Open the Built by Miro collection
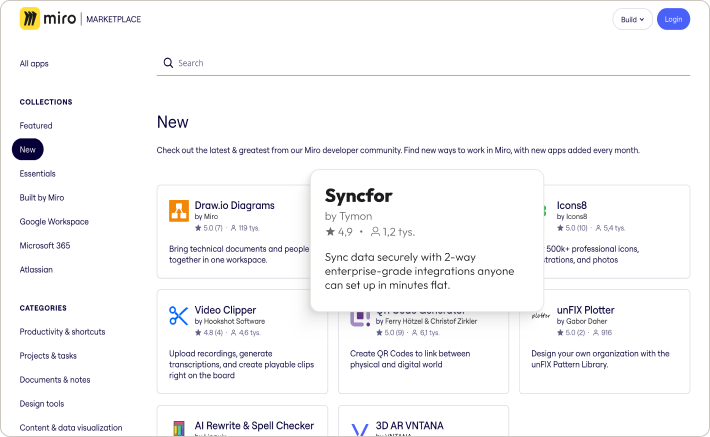The height and width of the screenshot is (437, 710). coord(42,198)
